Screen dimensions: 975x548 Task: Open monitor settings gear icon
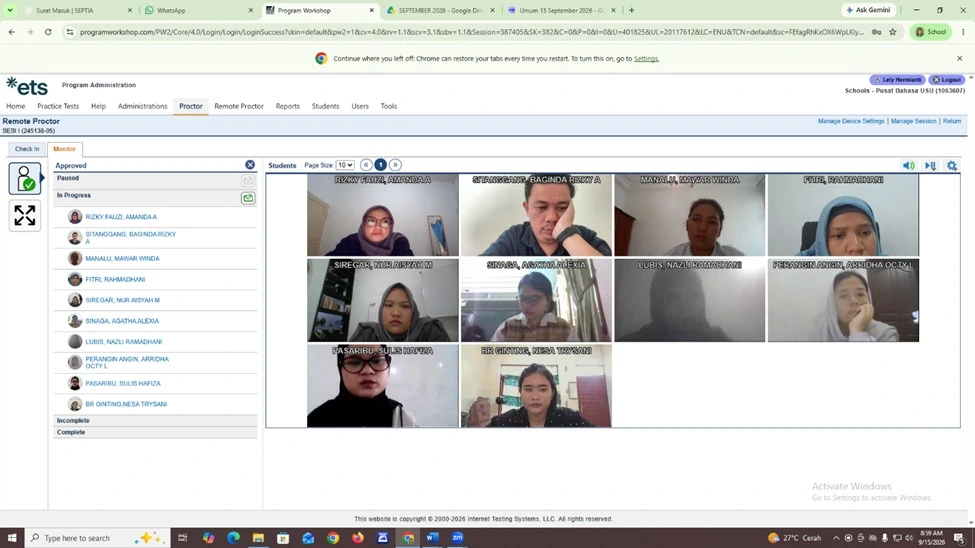952,165
